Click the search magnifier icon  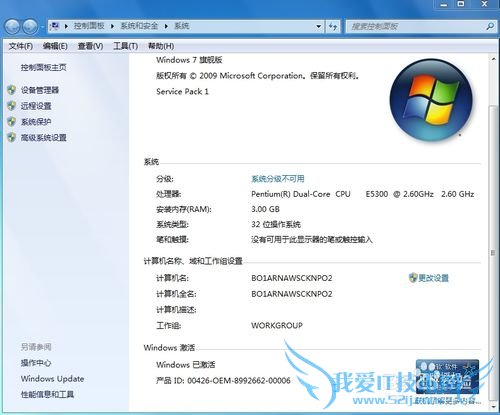point(490,26)
